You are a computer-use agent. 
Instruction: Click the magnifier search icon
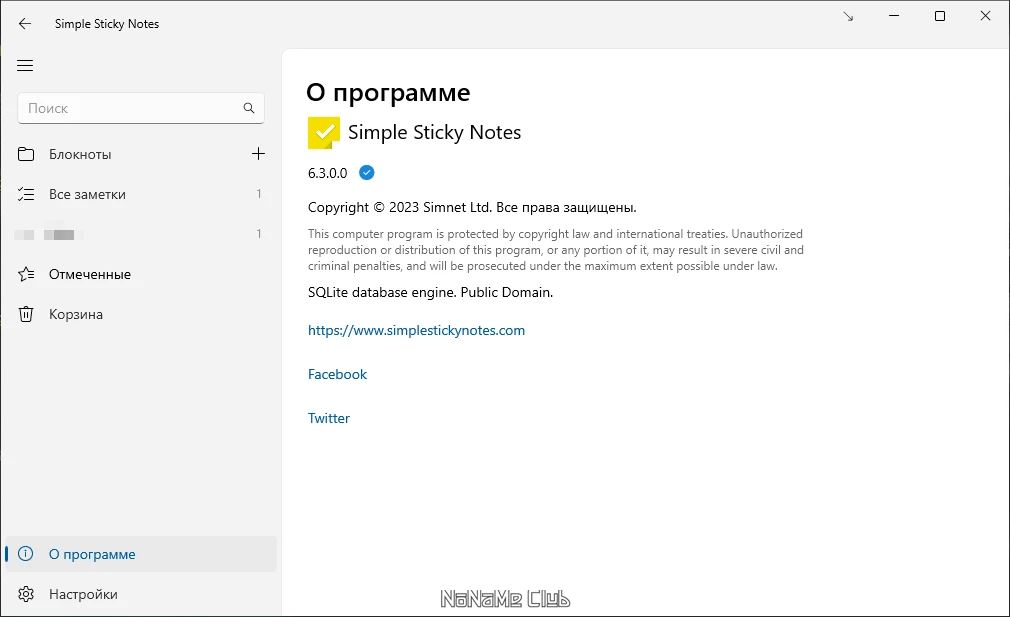tap(249, 108)
